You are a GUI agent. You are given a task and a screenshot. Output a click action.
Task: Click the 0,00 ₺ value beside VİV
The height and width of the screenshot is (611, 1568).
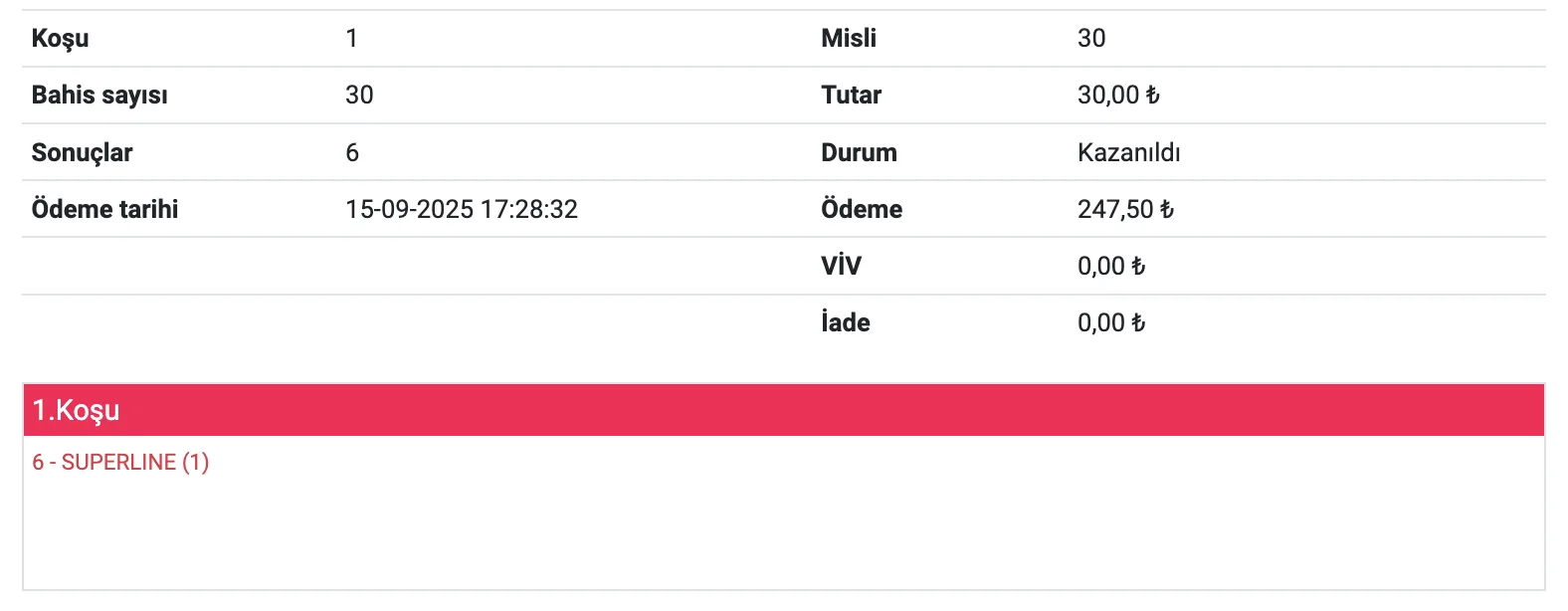[1111, 266]
